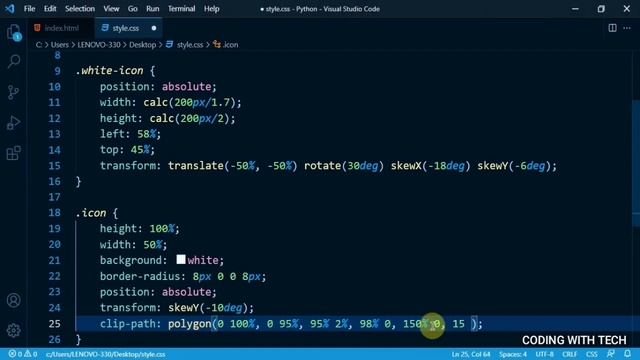Click the style.css file path in status bar
Viewport: 640px width, 360px height.
pyautogui.click(x=105, y=354)
